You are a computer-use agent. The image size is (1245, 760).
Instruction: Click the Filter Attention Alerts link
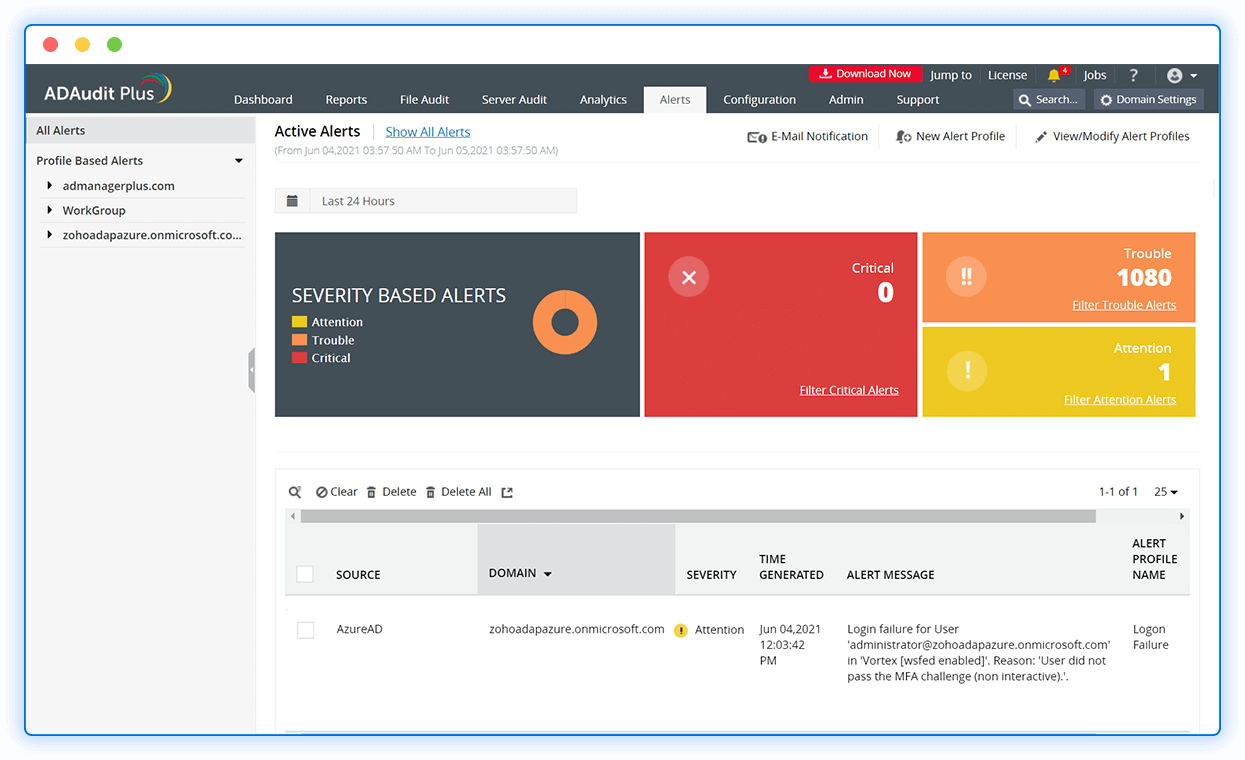[x=1120, y=400]
